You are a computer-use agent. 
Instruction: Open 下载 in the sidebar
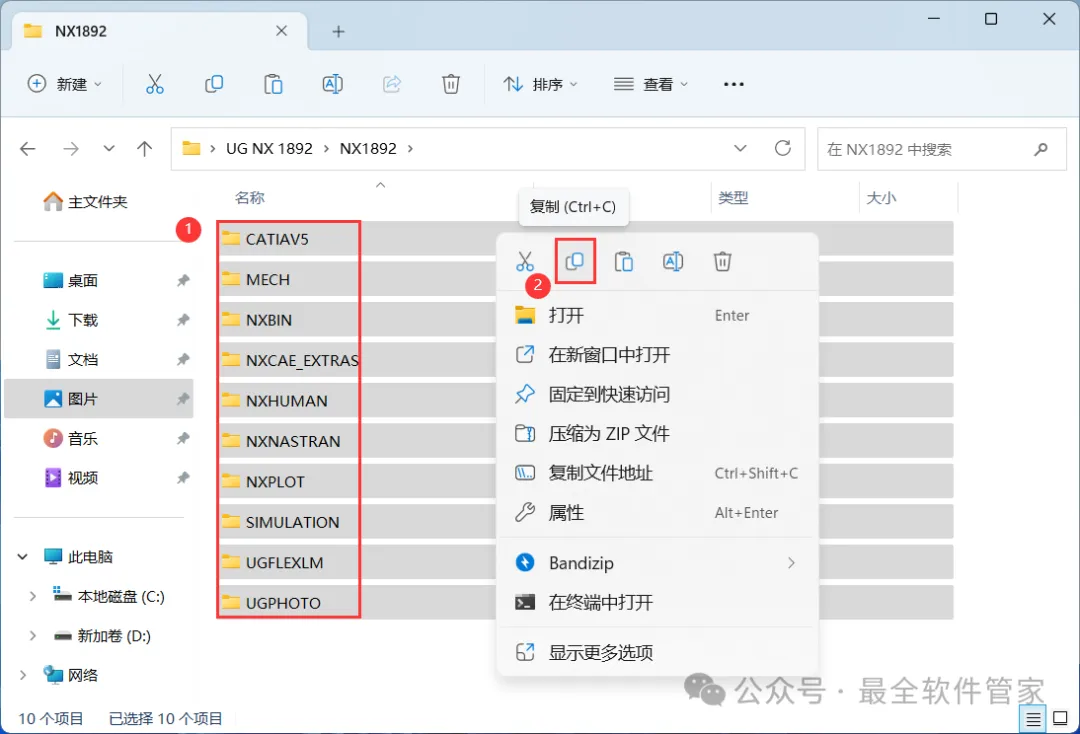coord(98,320)
